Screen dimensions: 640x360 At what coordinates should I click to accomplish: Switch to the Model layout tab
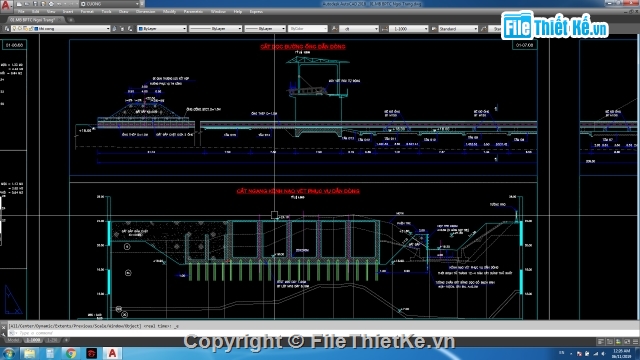coord(13,340)
